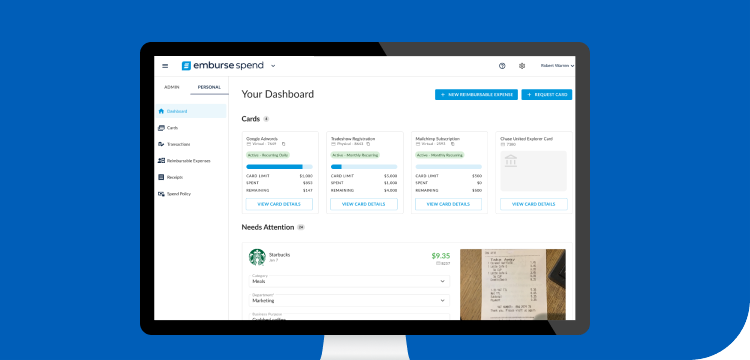
Task: Click the Emburse Spend logo
Action: [x=222, y=66]
